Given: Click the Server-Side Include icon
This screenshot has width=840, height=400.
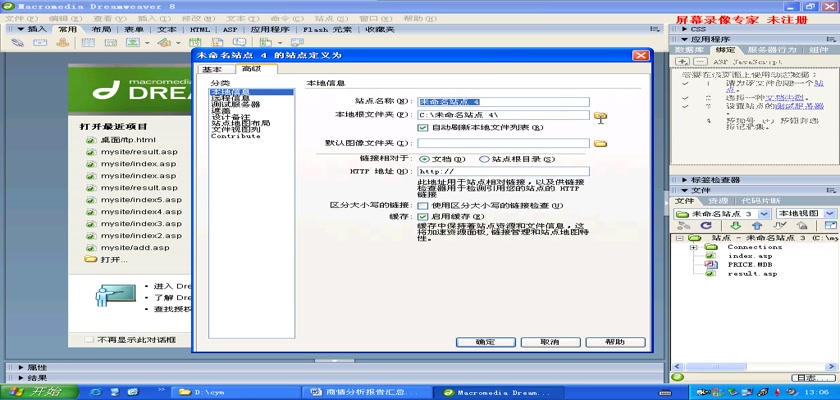Looking at the screenshot, I should [x=217, y=42].
